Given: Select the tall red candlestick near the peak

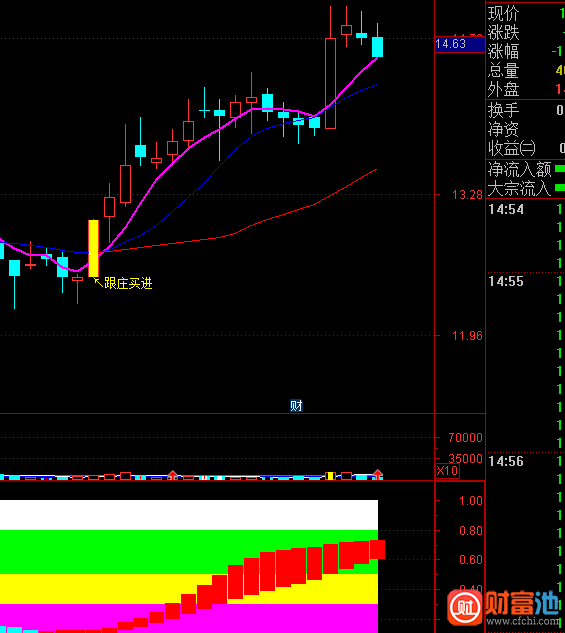Looking at the screenshot, I should (331, 83).
